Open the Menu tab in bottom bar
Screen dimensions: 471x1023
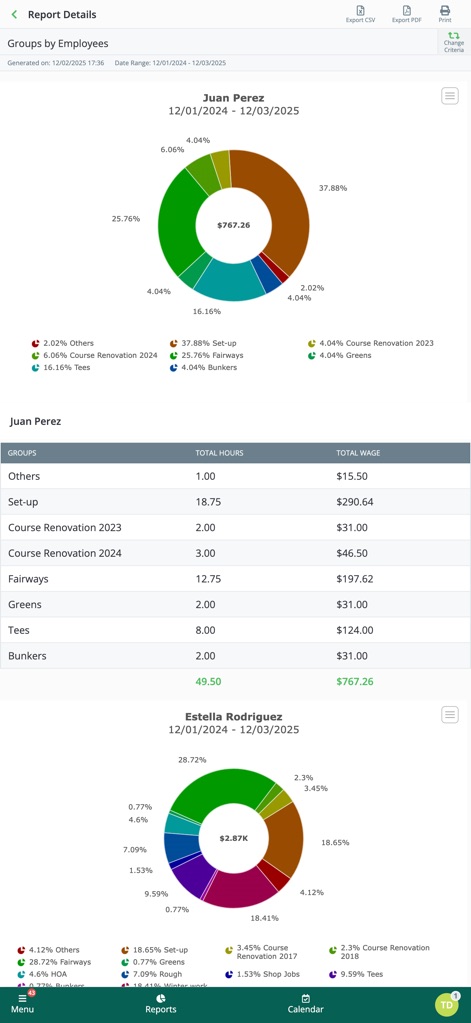22,1004
